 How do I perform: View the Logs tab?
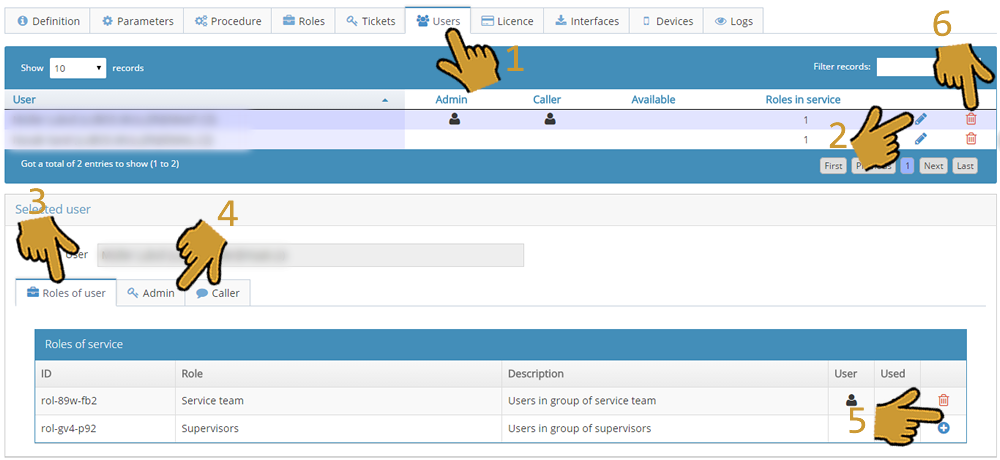733,21
